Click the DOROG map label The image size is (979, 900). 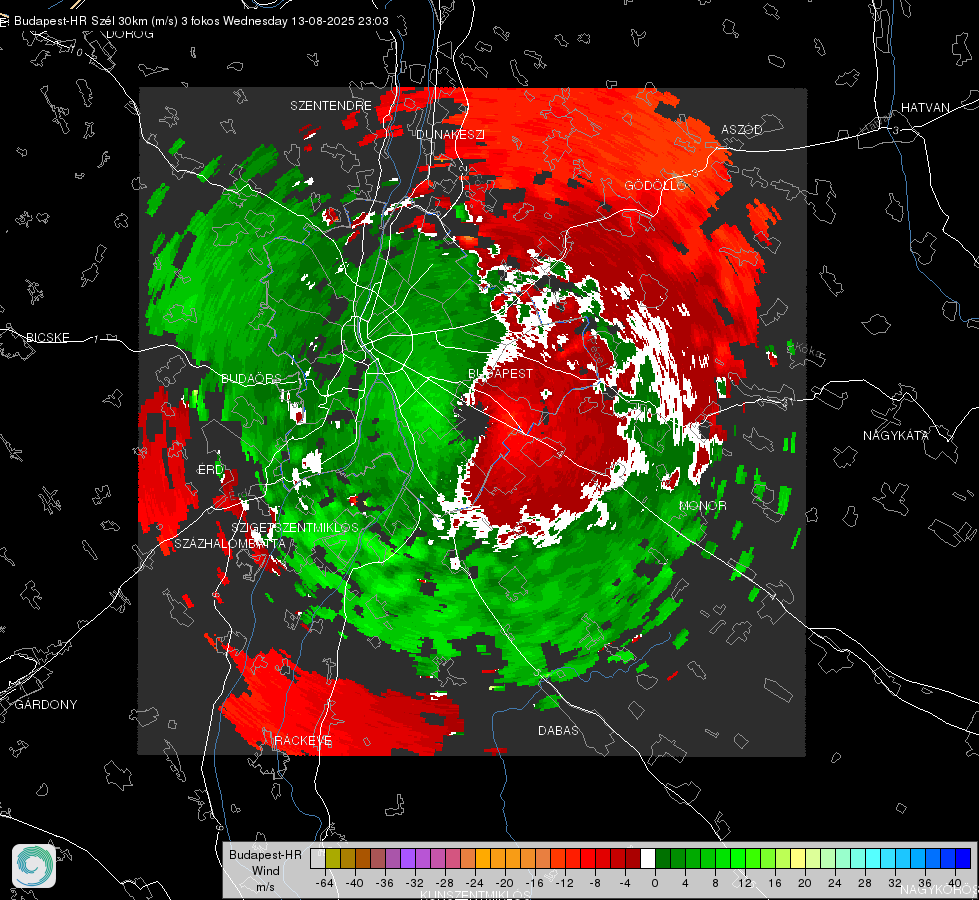(130, 34)
